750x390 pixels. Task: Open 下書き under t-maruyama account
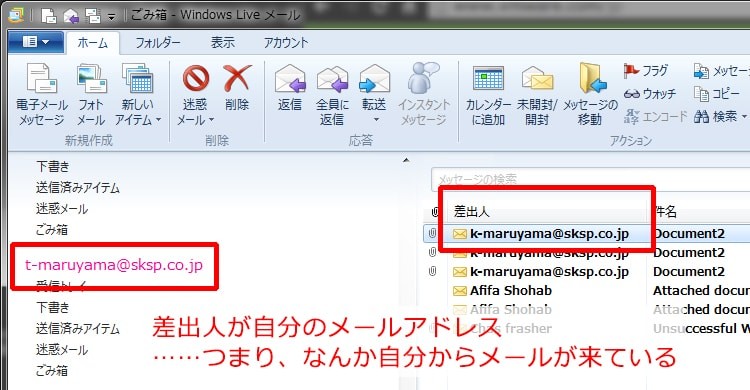coord(53,307)
